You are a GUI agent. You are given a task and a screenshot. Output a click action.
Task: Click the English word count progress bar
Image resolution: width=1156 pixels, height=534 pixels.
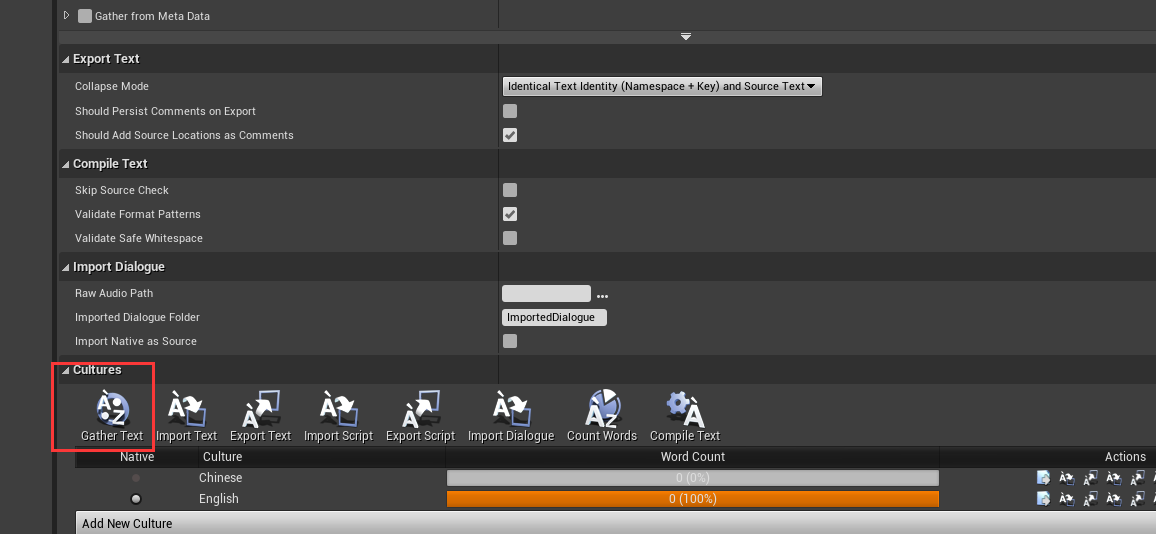pyautogui.click(x=693, y=499)
